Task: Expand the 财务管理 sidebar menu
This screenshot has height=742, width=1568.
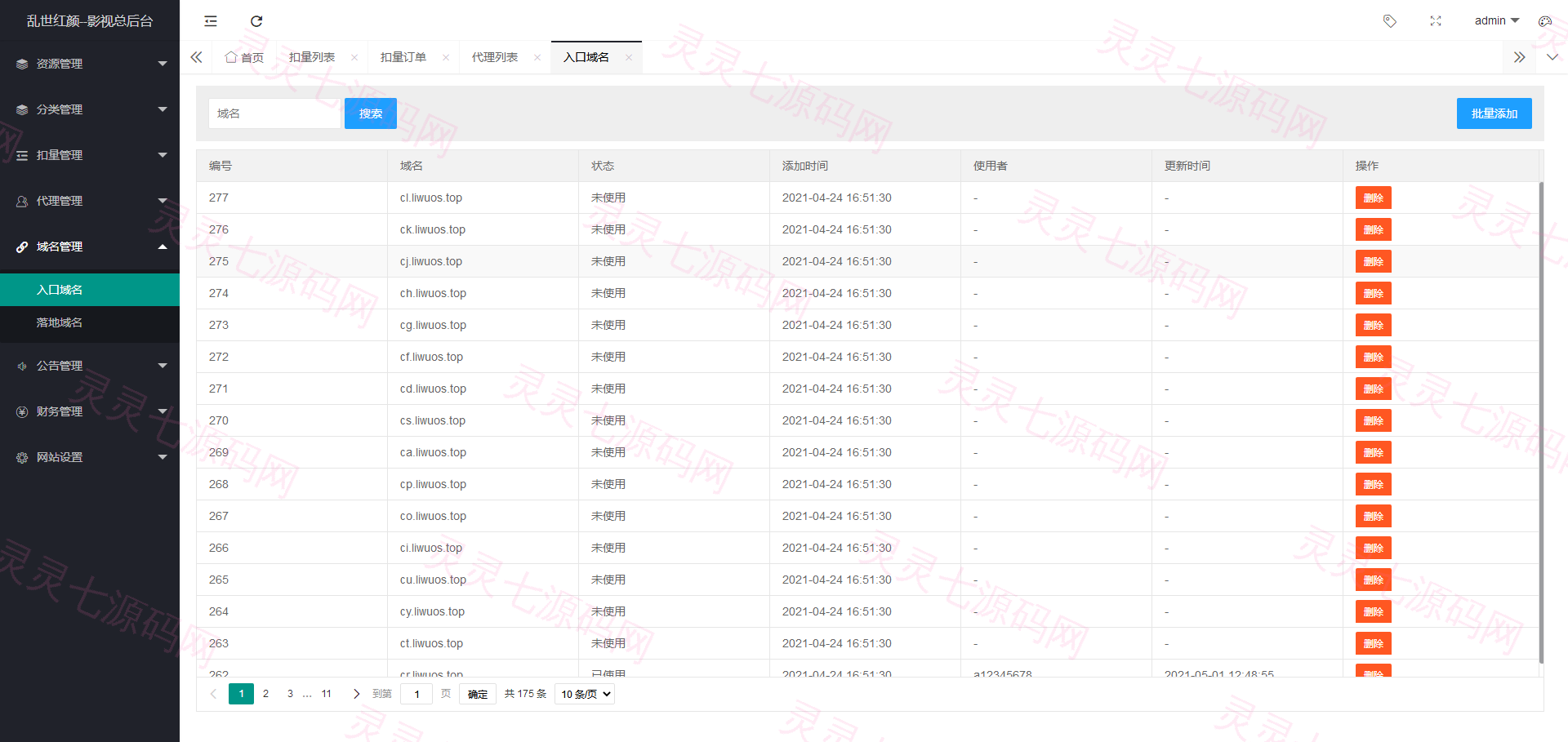Action: [90, 411]
